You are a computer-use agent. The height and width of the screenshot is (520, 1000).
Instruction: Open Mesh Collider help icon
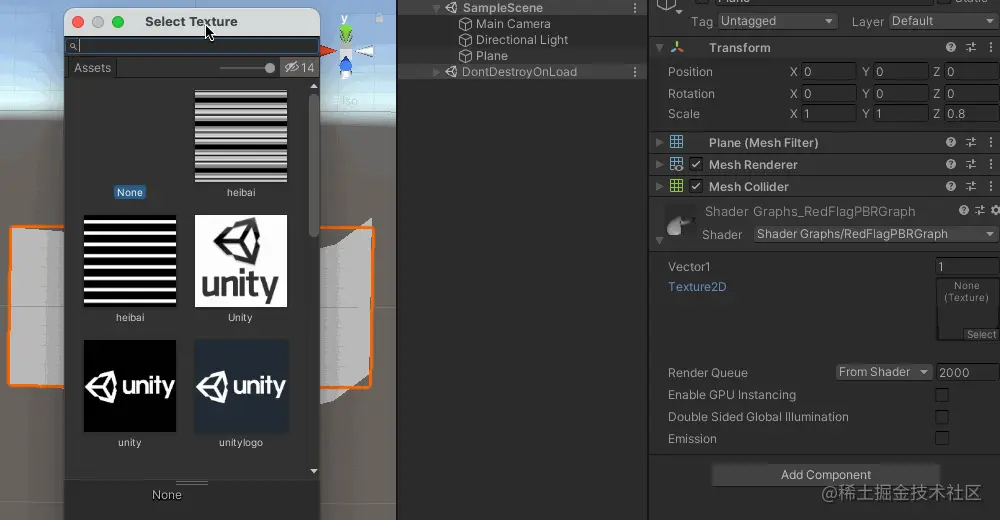coord(951,186)
